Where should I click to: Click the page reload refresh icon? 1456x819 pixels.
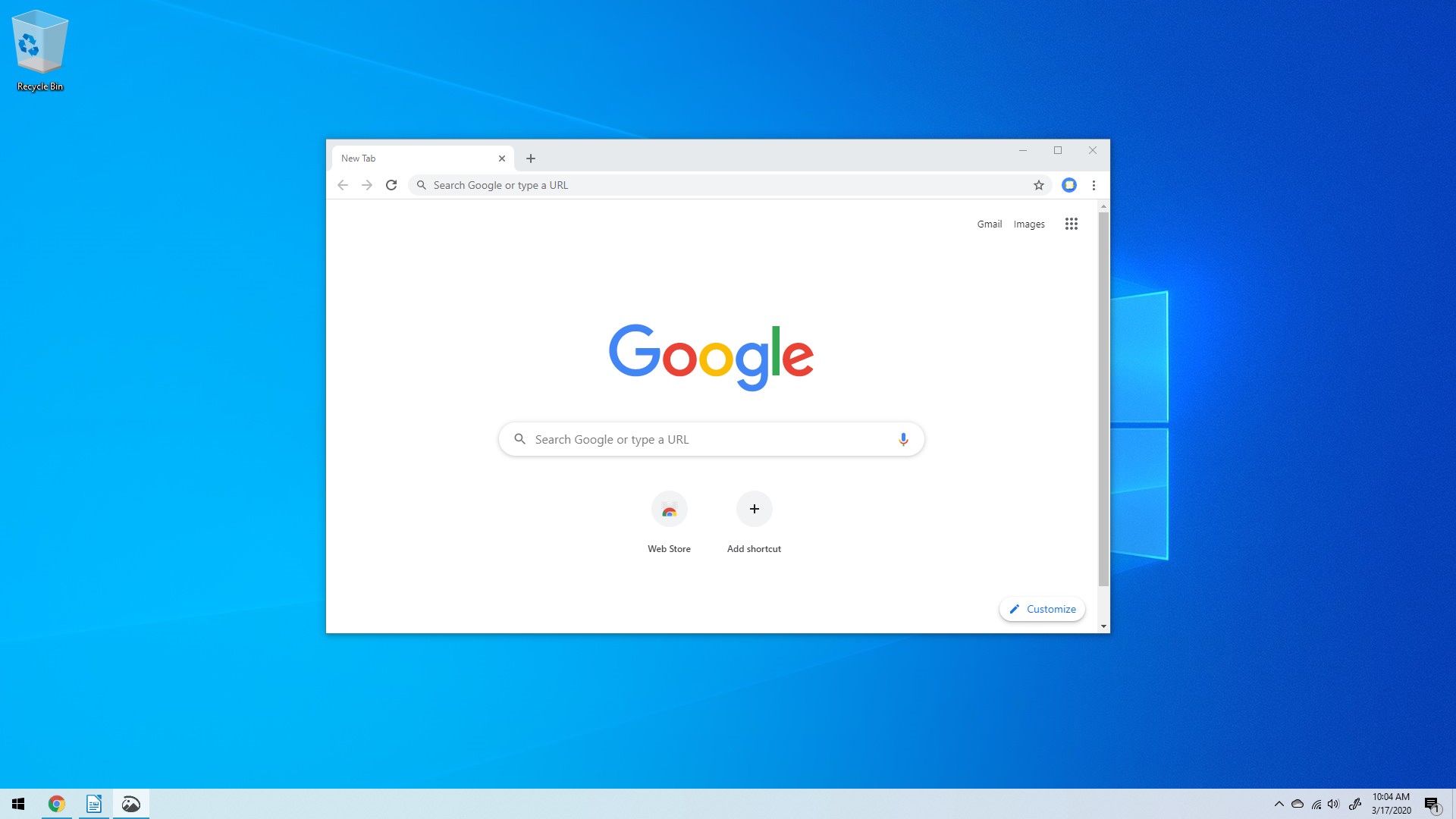pos(391,185)
